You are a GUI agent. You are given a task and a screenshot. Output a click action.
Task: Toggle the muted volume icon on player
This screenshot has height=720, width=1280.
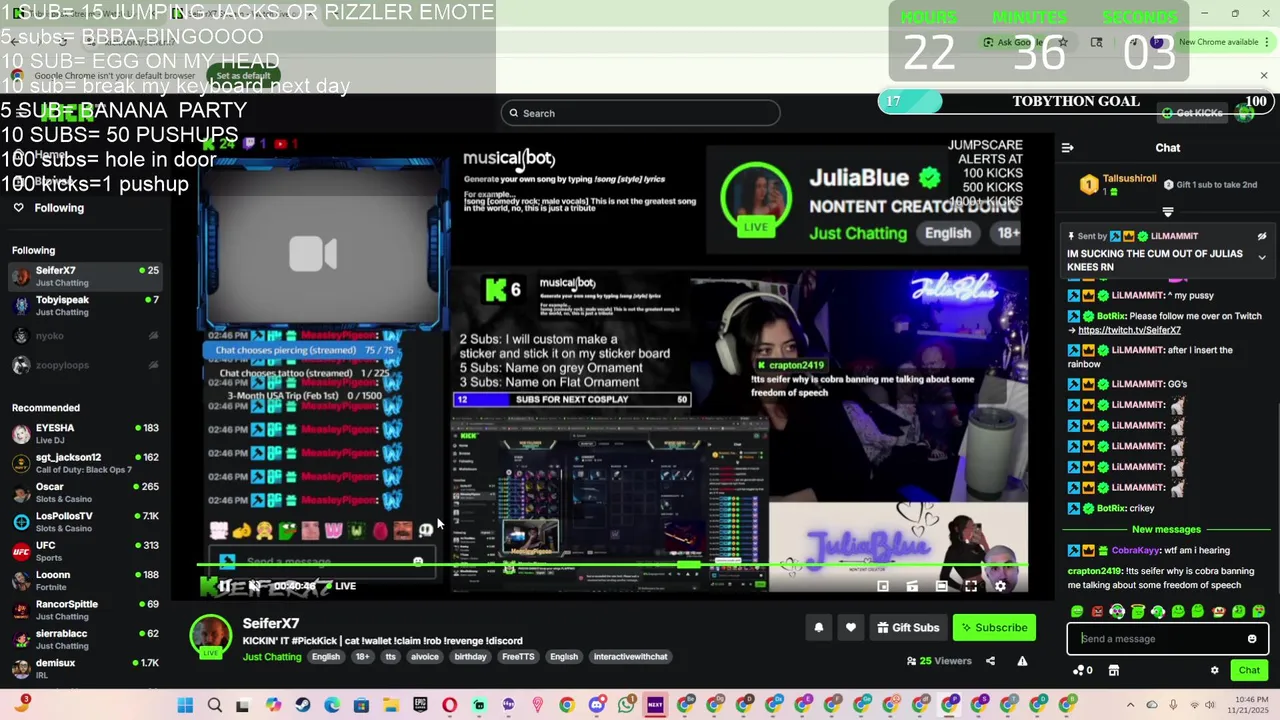pos(255,586)
